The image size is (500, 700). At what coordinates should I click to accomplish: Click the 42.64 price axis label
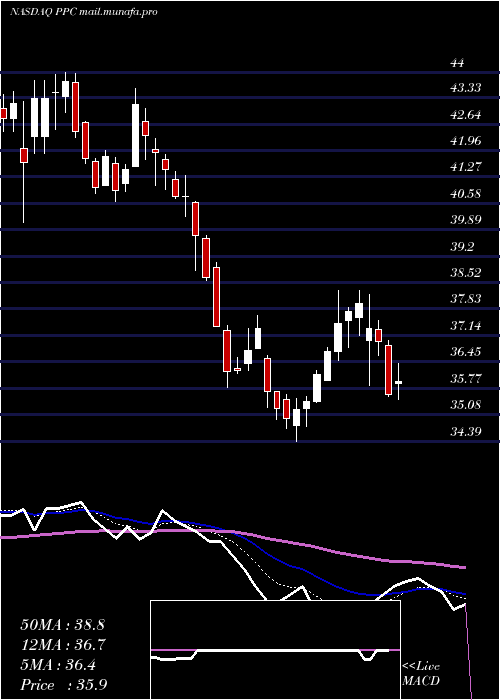[466, 115]
